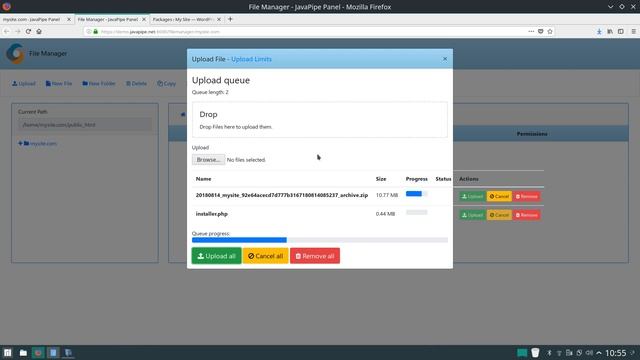The width and height of the screenshot is (640, 360).
Task: Click the Queue progress bar
Action: coord(320,240)
